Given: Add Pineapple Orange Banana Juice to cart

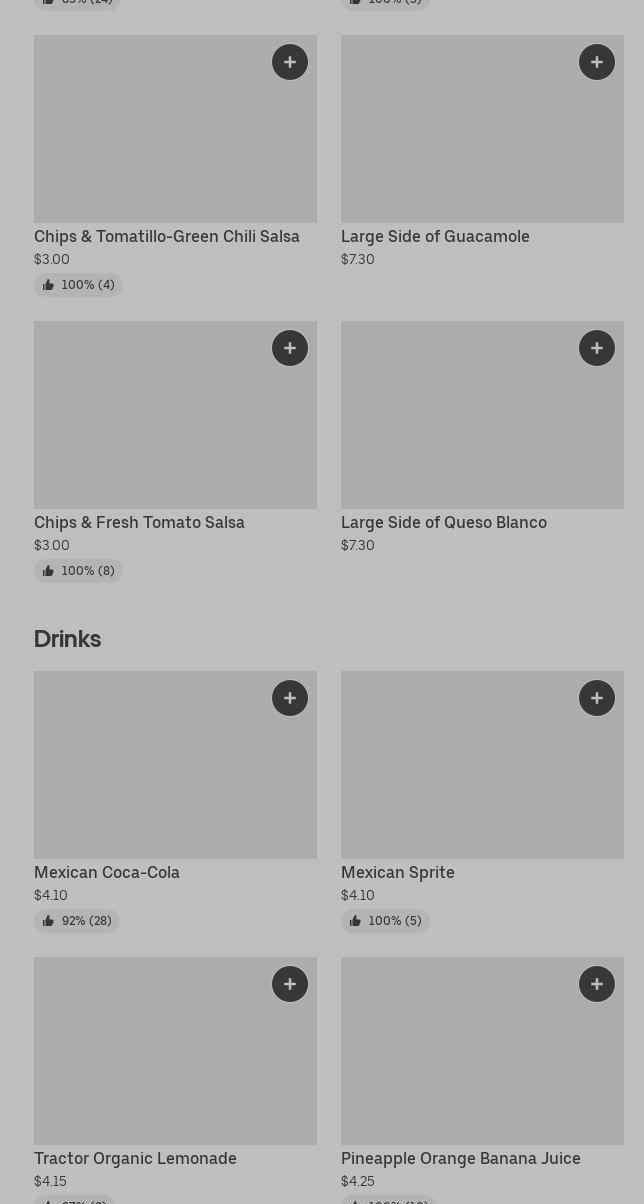Looking at the screenshot, I should pyautogui.click(x=597, y=984).
